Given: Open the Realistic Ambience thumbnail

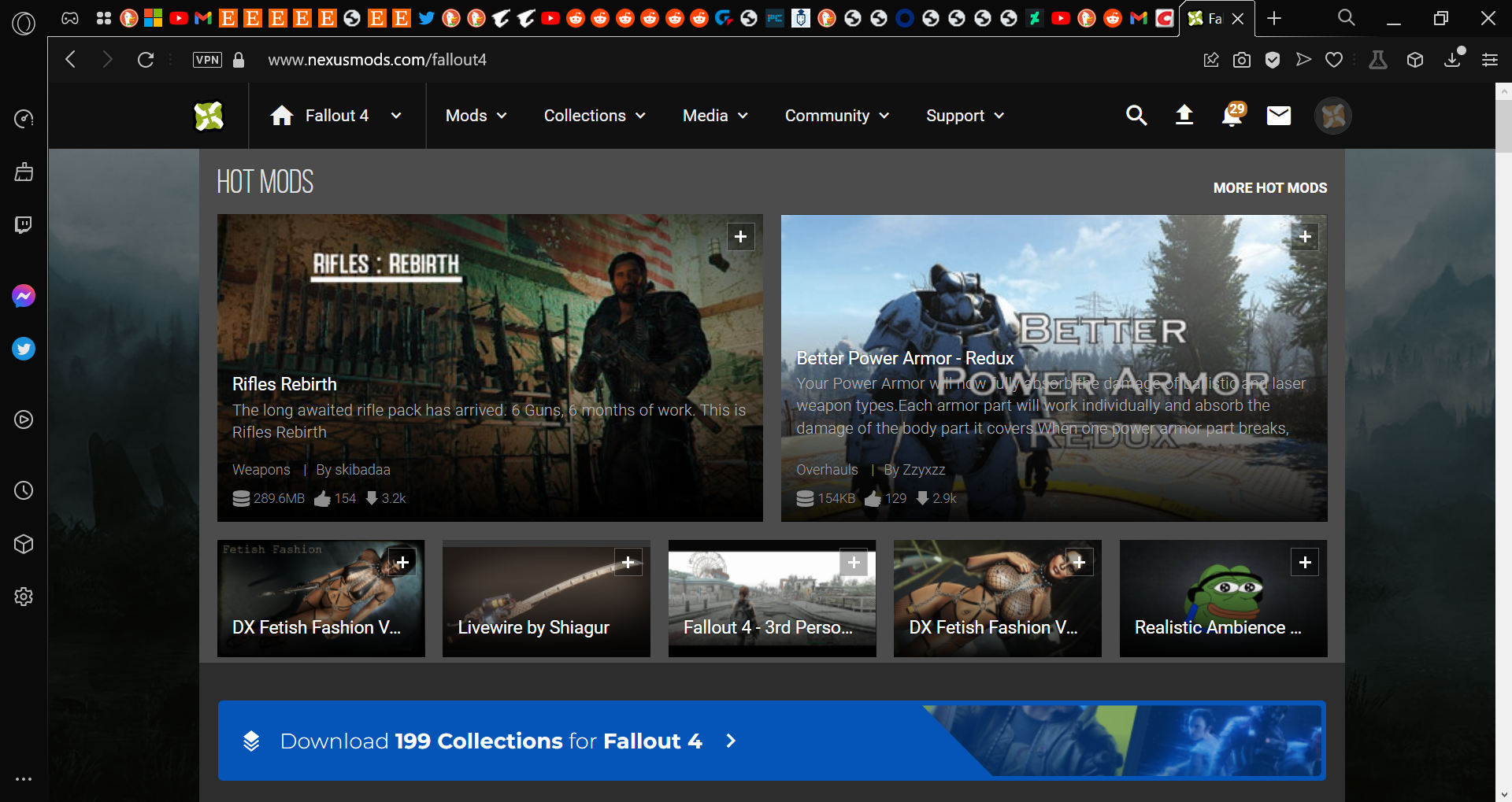Looking at the screenshot, I should (1224, 598).
